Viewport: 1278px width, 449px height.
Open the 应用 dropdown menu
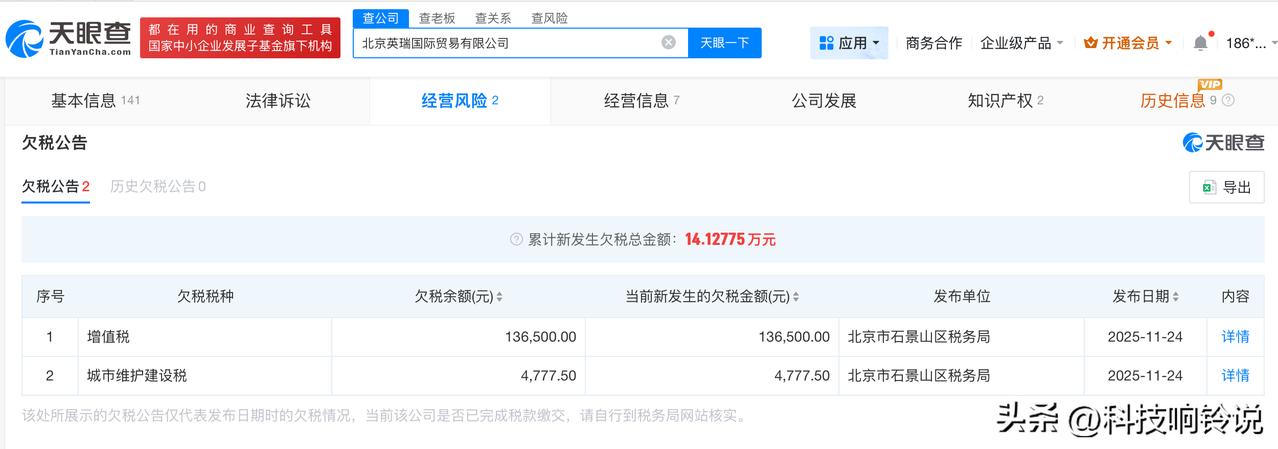849,43
